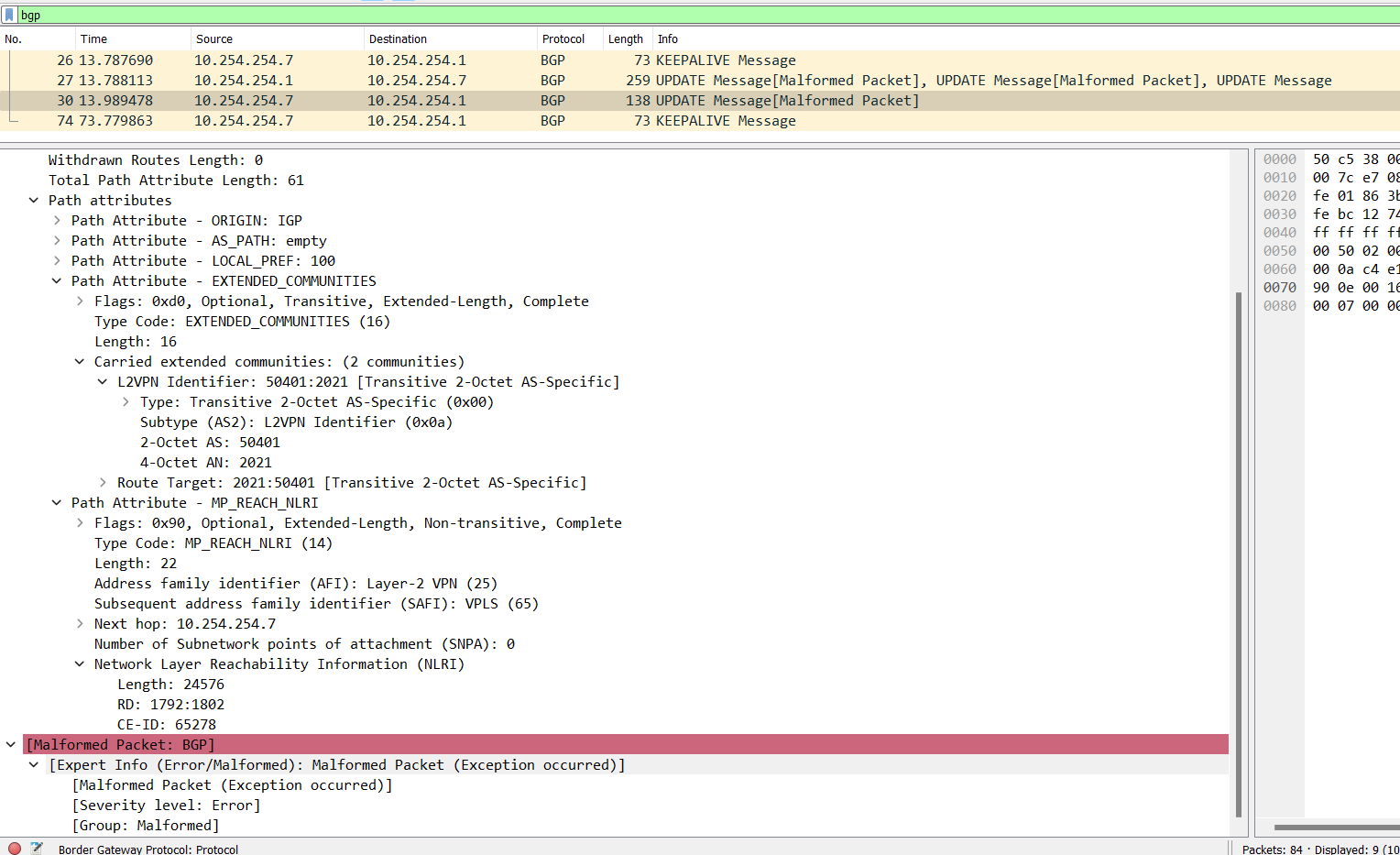Screen dimensions: 1400x855
Task: Open expert information via red circle icon
Action: [x=15, y=849]
